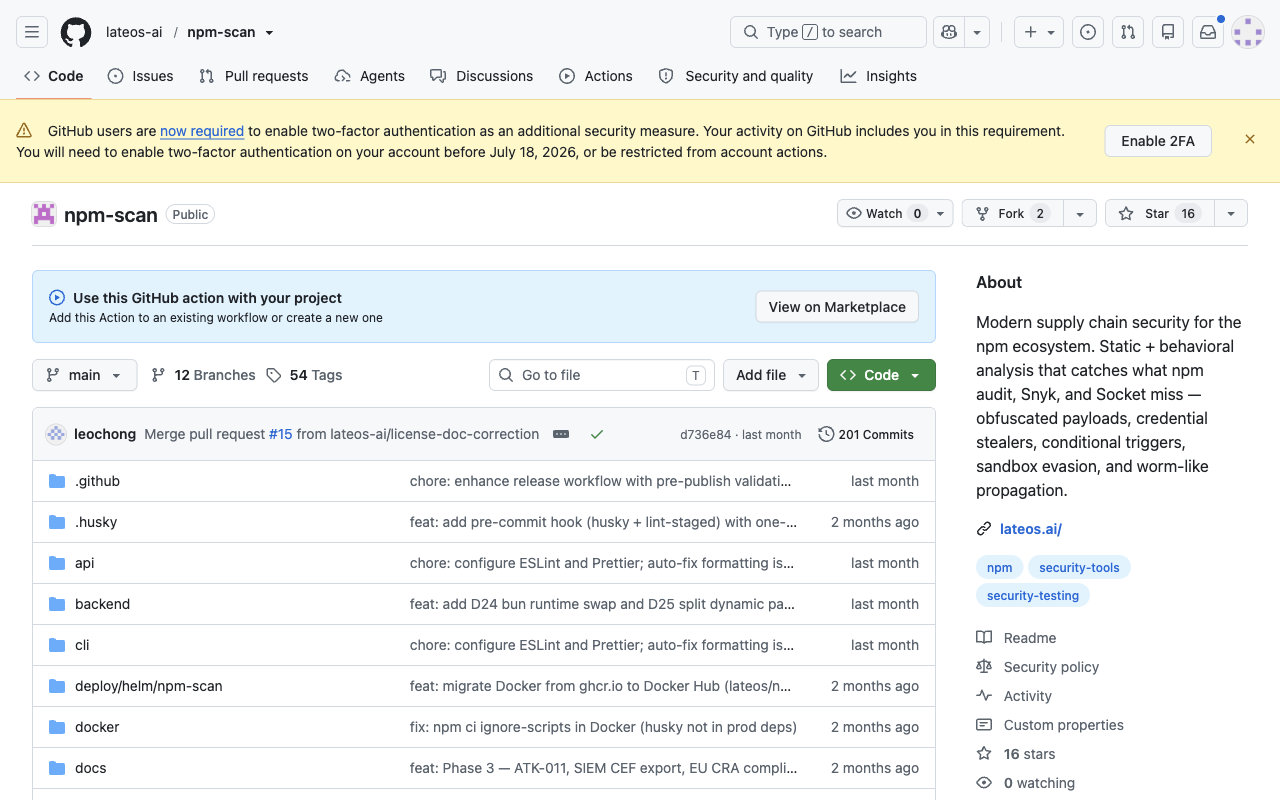Go to GitHub home via Octocat logo
Screen dimensions: 1280x800
pos(76,32)
